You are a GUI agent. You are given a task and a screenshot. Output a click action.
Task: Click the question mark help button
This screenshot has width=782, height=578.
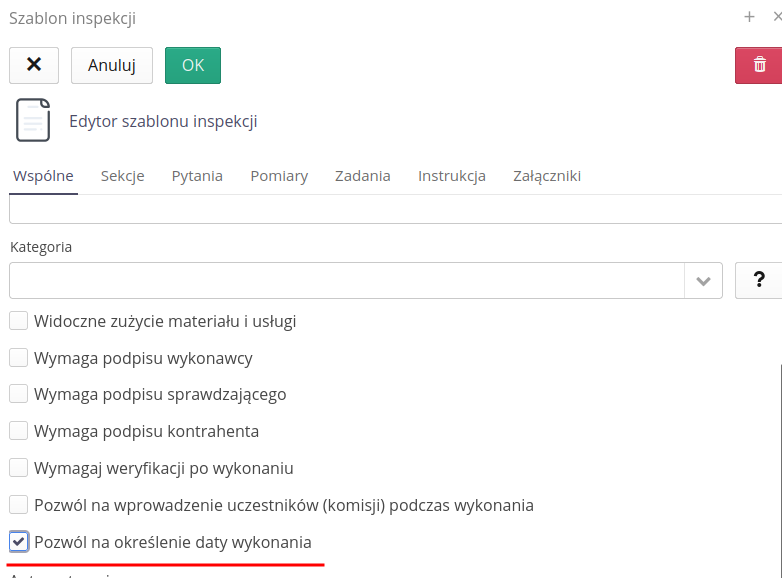[758, 281]
